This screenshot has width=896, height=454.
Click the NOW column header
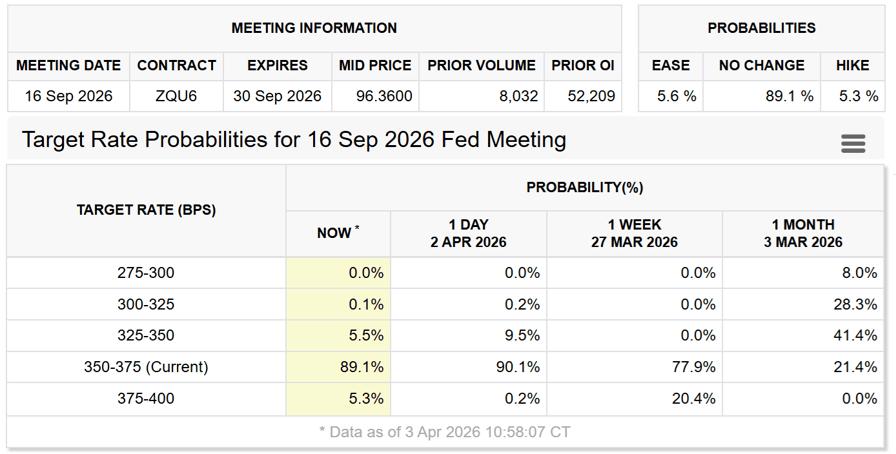pos(337,233)
